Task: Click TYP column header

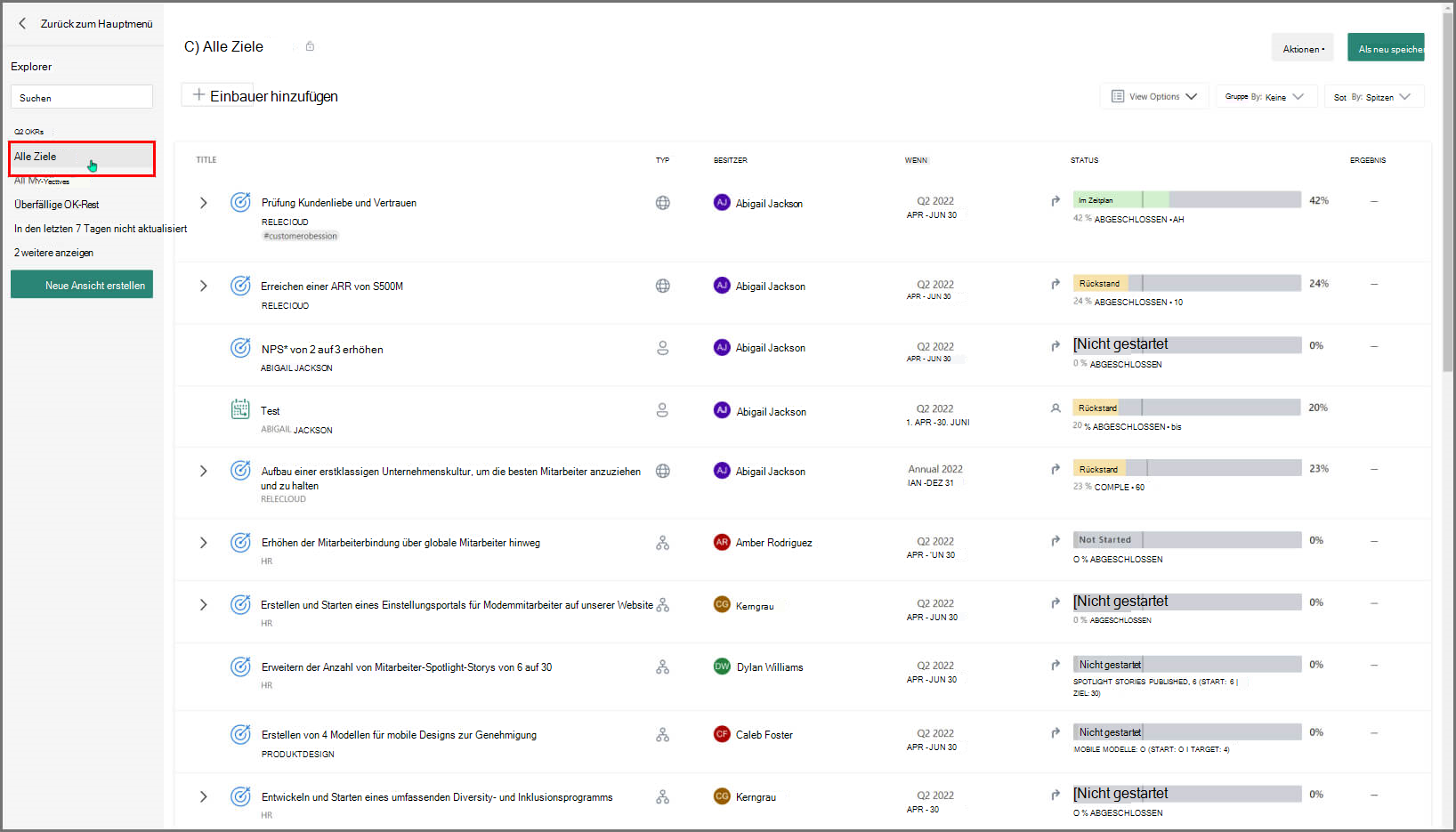Action: tap(662, 160)
